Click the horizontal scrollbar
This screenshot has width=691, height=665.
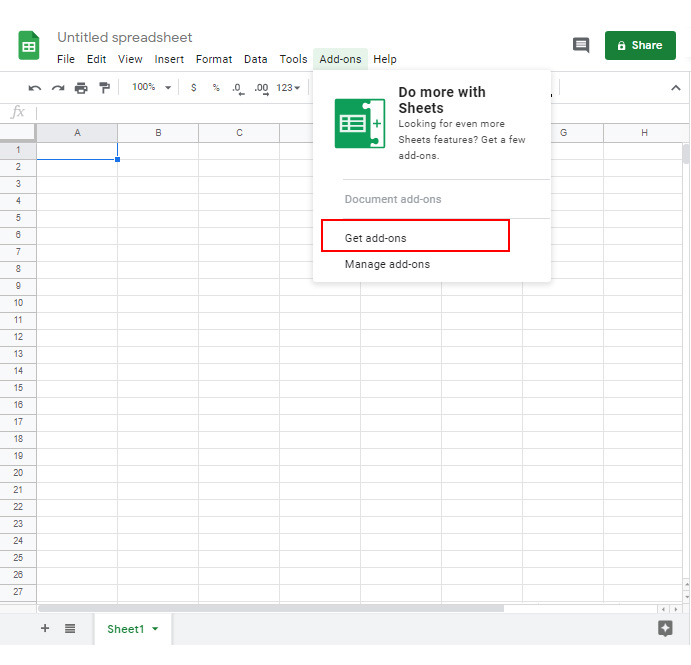[271, 609]
